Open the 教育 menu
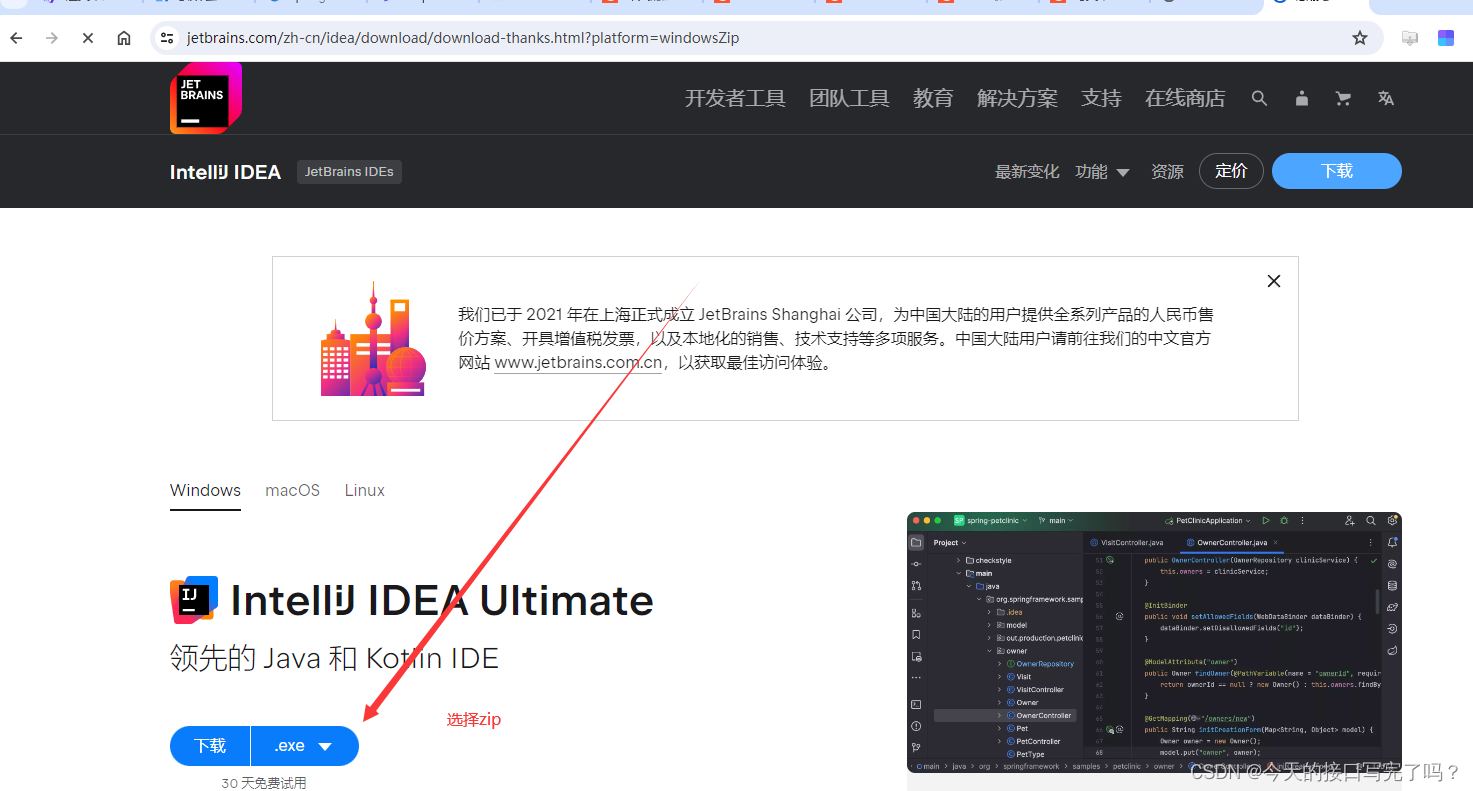Viewport: 1473px width, 791px height. [933, 98]
